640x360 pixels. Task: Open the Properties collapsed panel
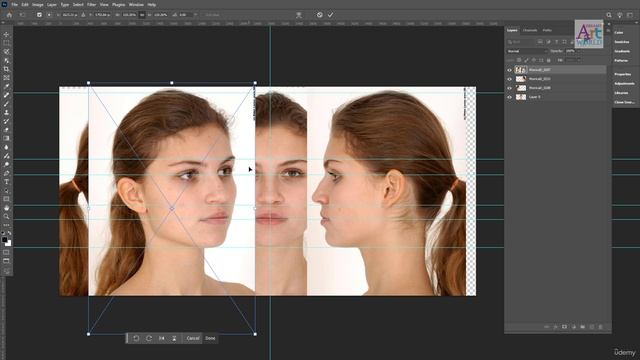pos(622,74)
